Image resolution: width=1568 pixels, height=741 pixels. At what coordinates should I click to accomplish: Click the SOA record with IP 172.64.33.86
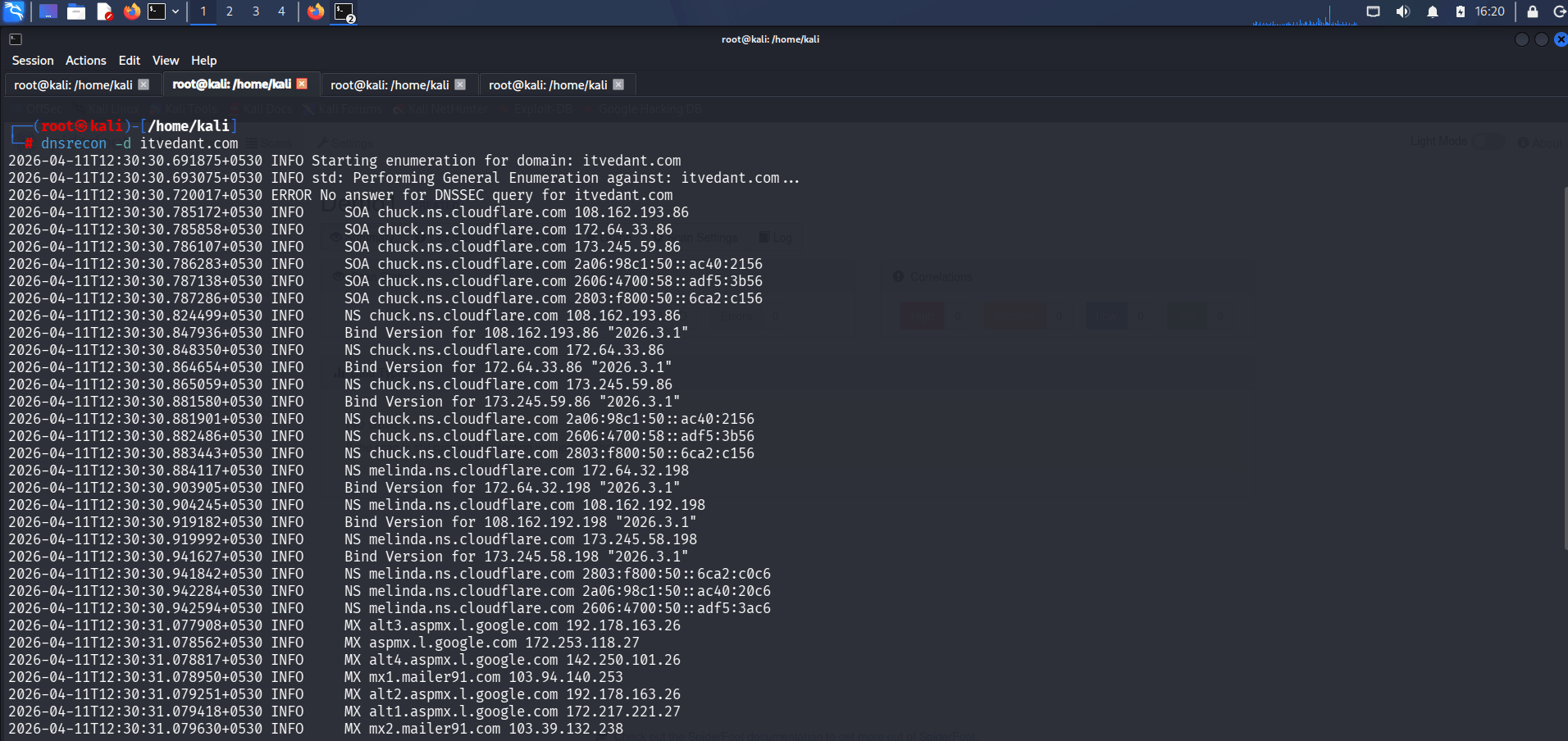click(340, 230)
